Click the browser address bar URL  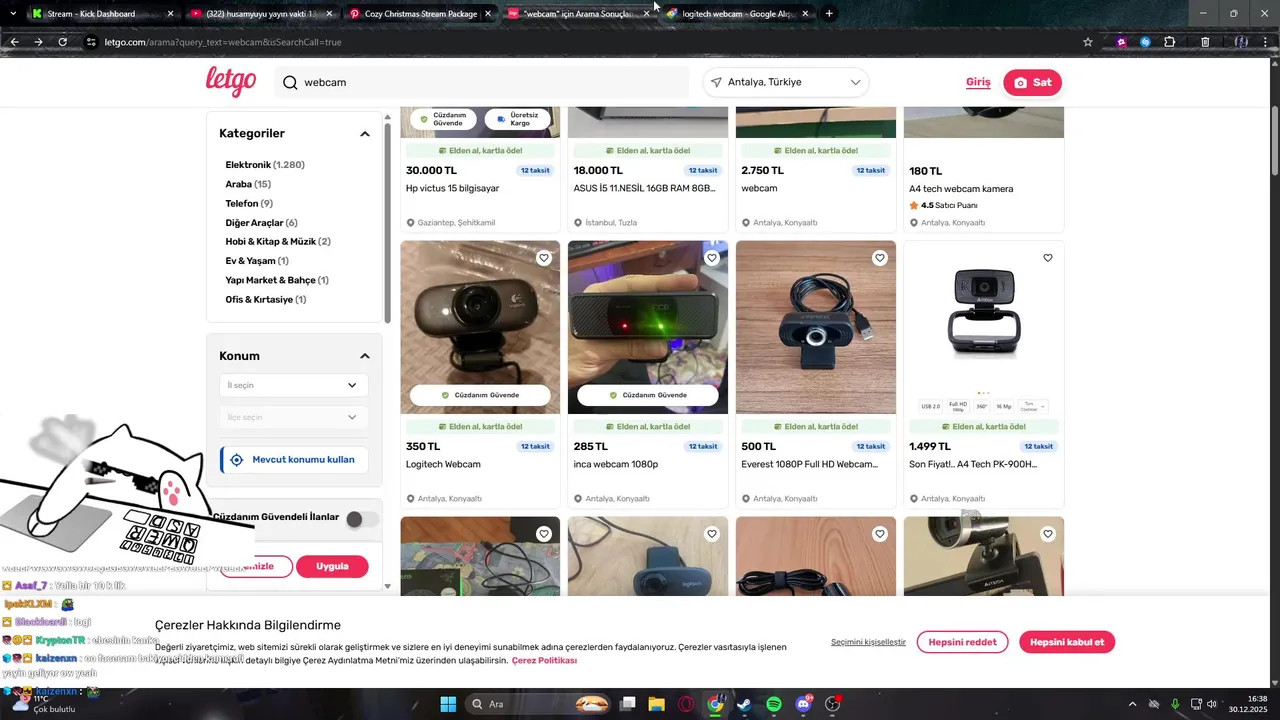pyautogui.click(x=223, y=42)
